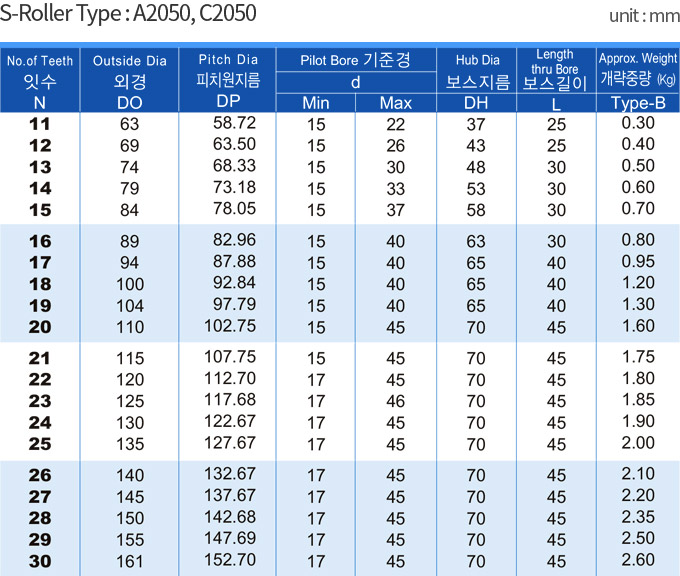Select weight value 2.60
The width and height of the screenshot is (680, 576).
(x=638, y=560)
